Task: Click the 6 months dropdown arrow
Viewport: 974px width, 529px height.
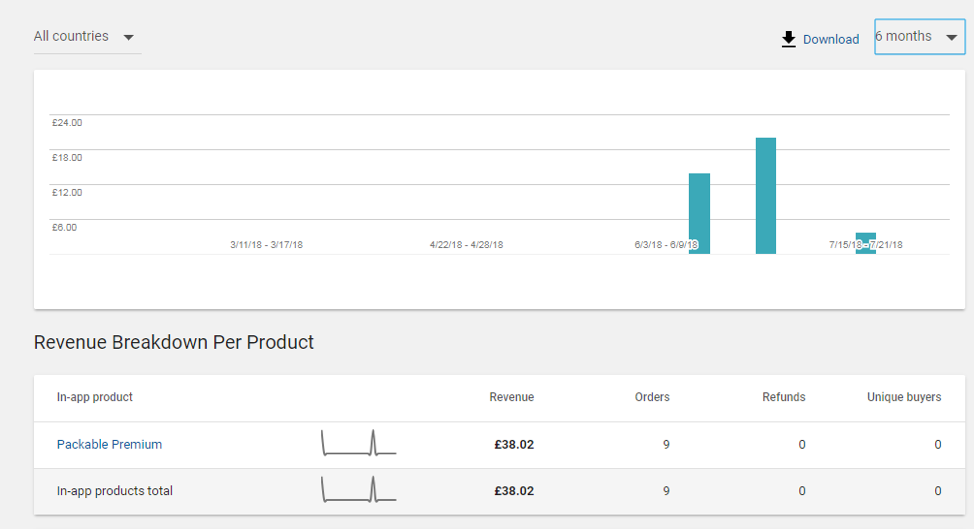Action: click(x=951, y=37)
